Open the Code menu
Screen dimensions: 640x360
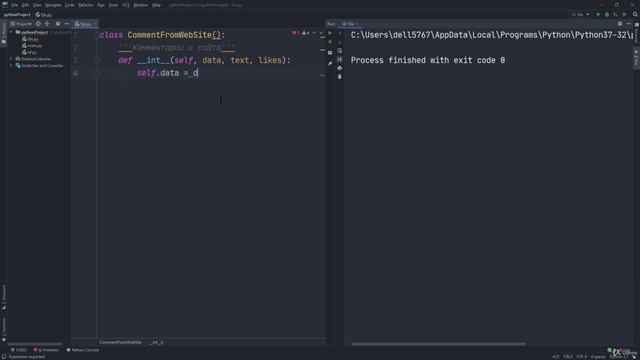[x=70, y=5]
